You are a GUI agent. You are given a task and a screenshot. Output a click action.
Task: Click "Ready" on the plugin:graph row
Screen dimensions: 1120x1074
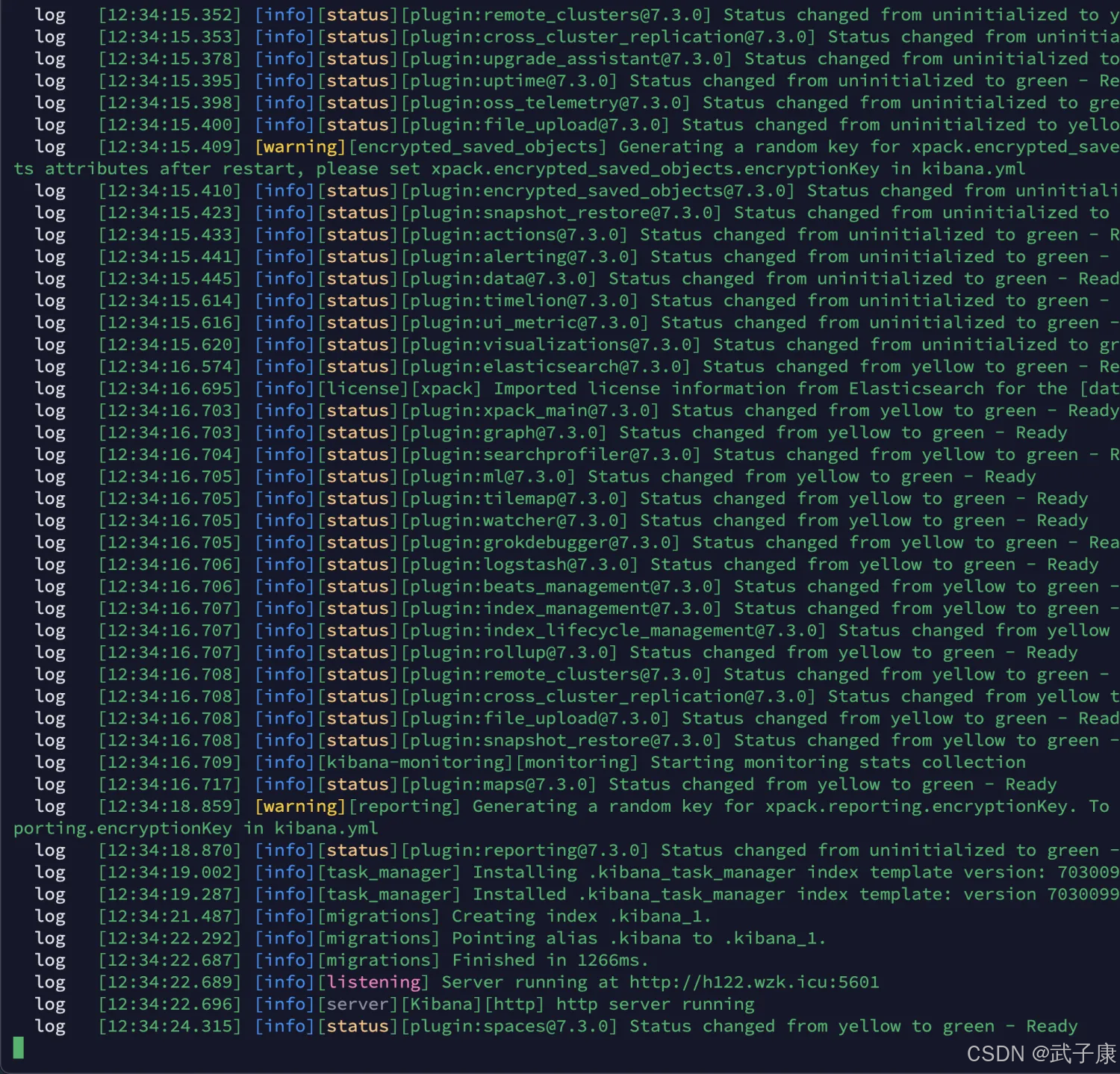[1042, 433]
